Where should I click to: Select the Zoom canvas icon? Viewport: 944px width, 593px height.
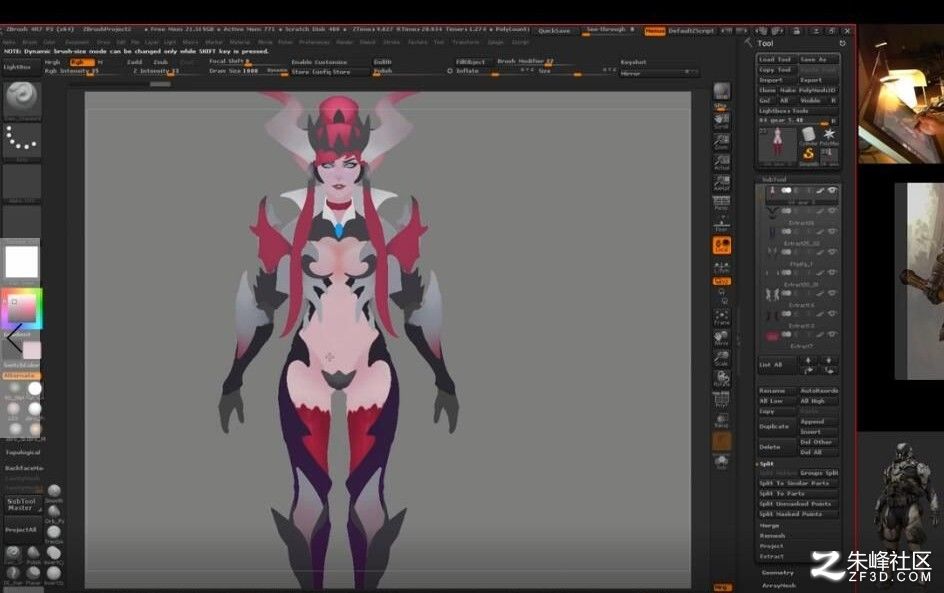point(721,141)
